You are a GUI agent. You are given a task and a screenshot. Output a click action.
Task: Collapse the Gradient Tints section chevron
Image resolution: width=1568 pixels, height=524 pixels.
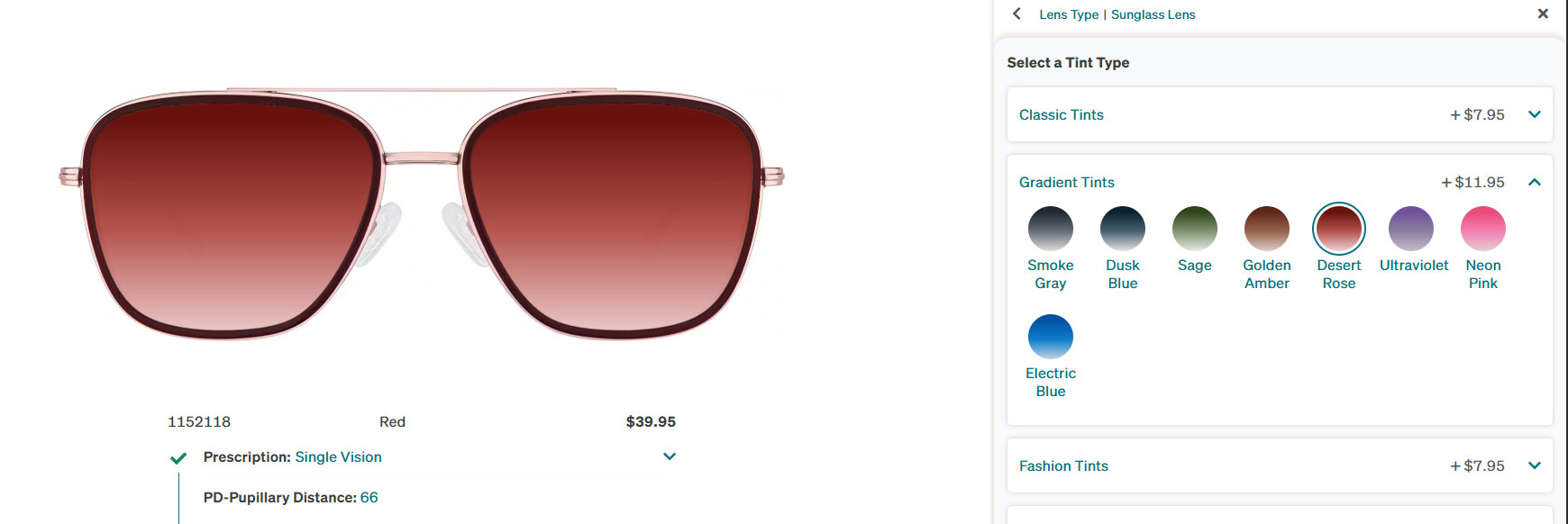tap(1535, 182)
